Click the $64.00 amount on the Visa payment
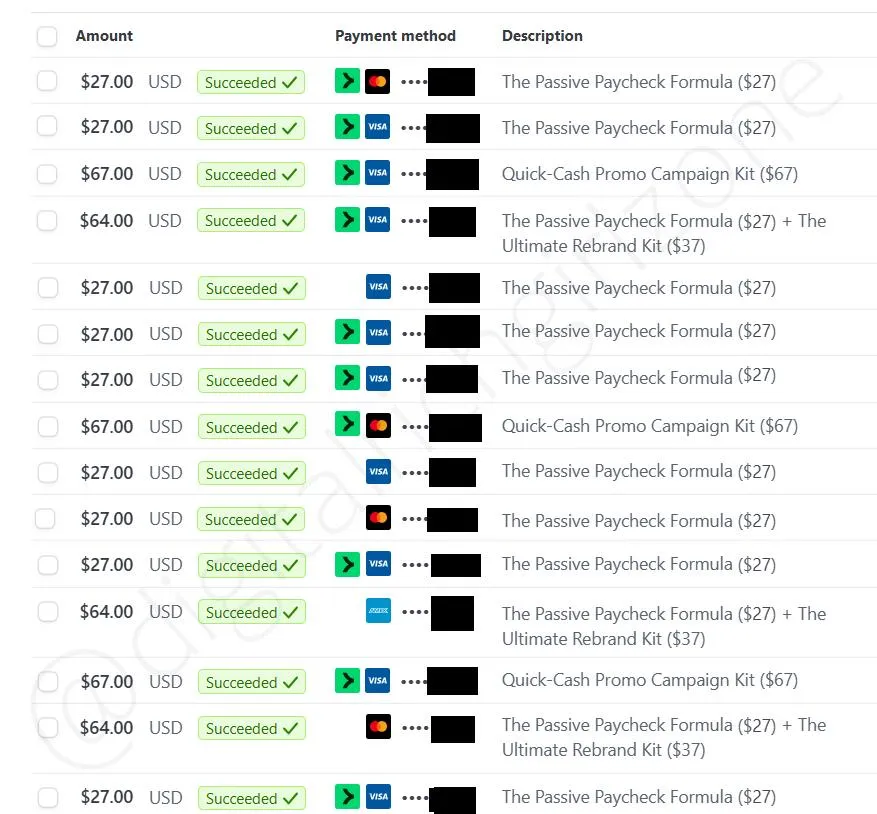 click(106, 220)
